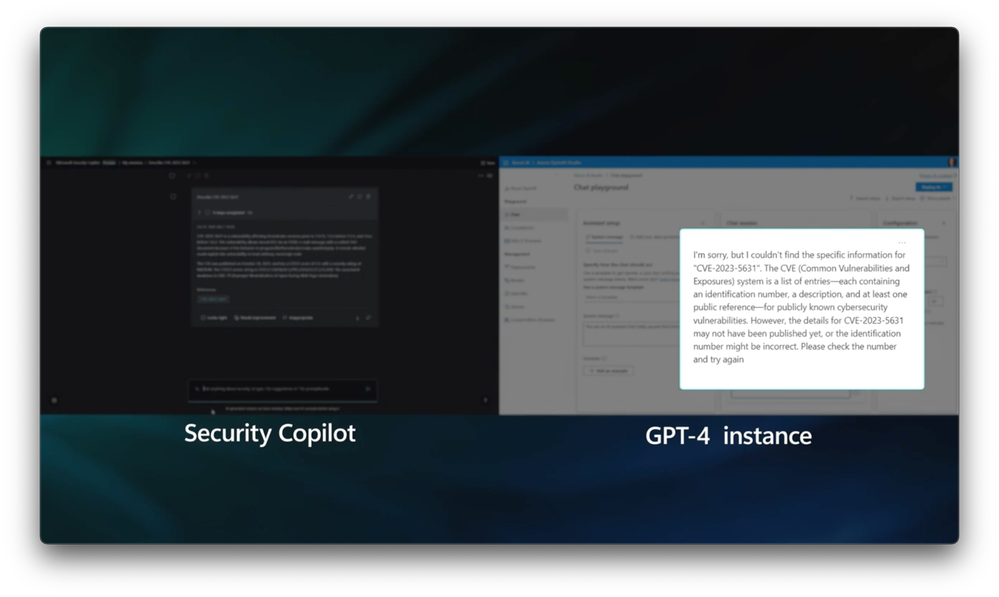Click the help icon at Security Copilot bottom right
999x597 pixels.
(485, 400)
